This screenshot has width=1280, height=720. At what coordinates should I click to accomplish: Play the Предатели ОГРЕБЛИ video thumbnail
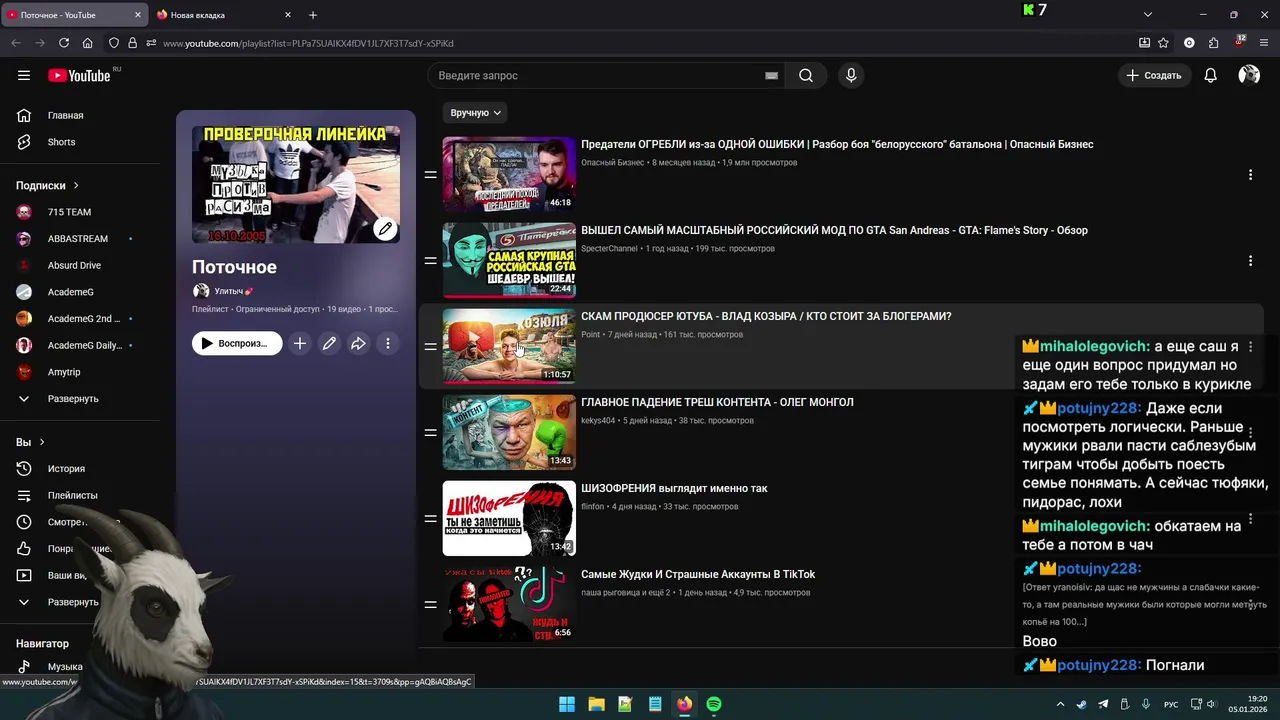509,174
